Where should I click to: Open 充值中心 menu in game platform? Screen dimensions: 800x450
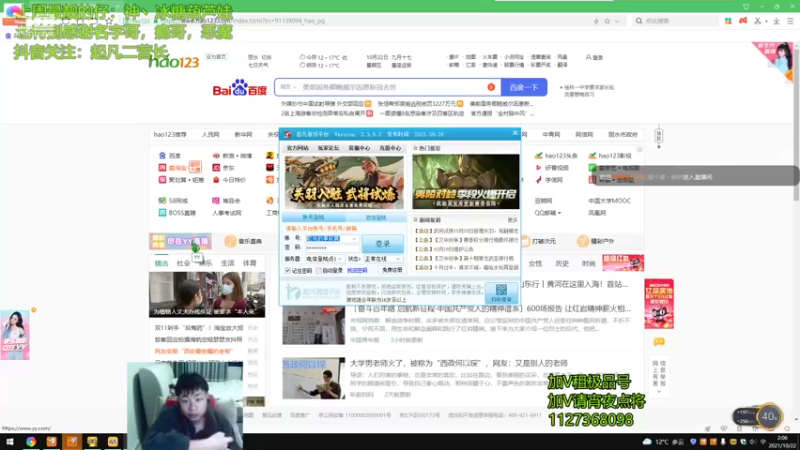point(390,148)
